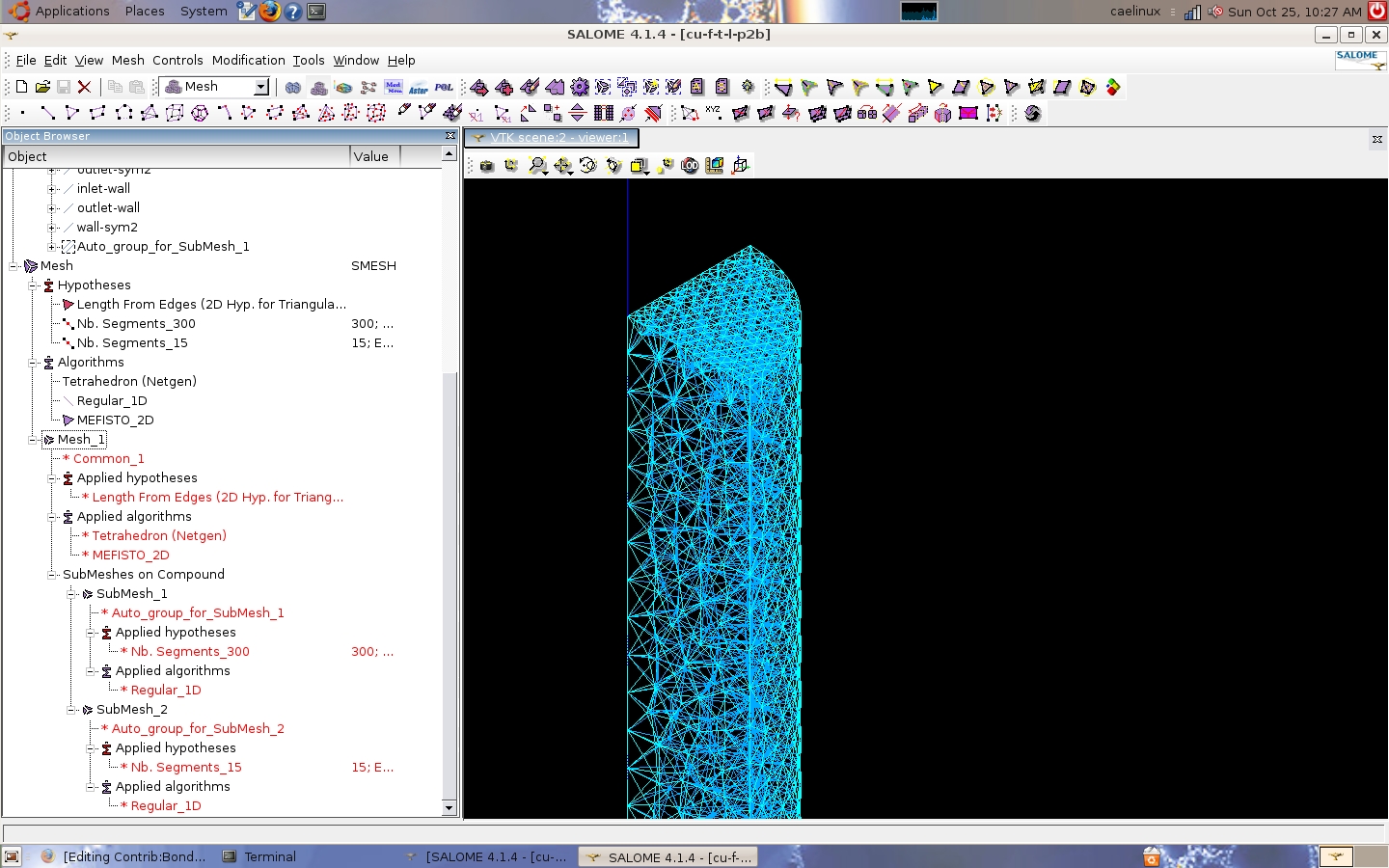
Task: Click the Scalar bar properties colored icon
Action: click(x=1112, y=87)
